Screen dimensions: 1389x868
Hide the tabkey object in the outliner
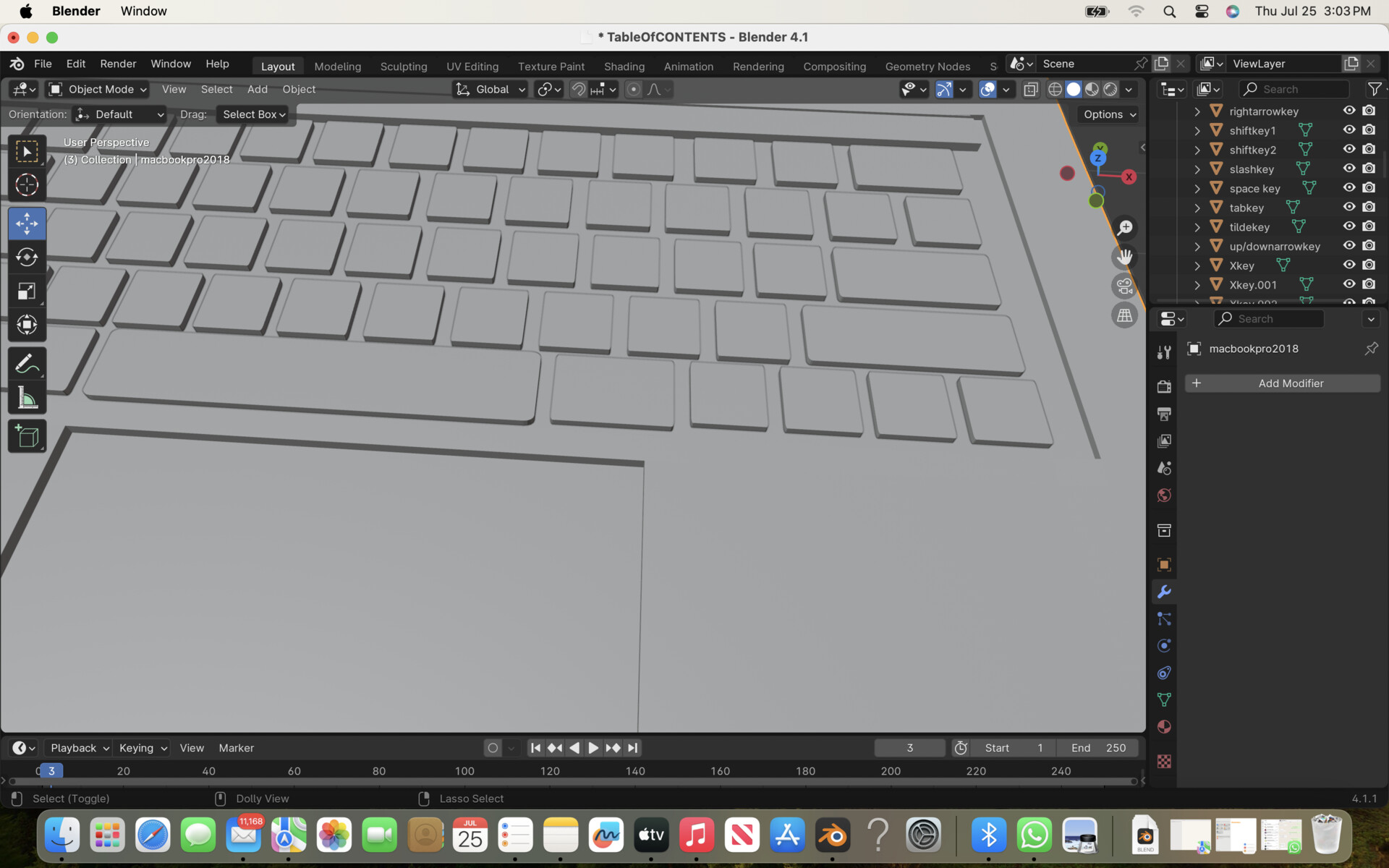[1348, 207]
